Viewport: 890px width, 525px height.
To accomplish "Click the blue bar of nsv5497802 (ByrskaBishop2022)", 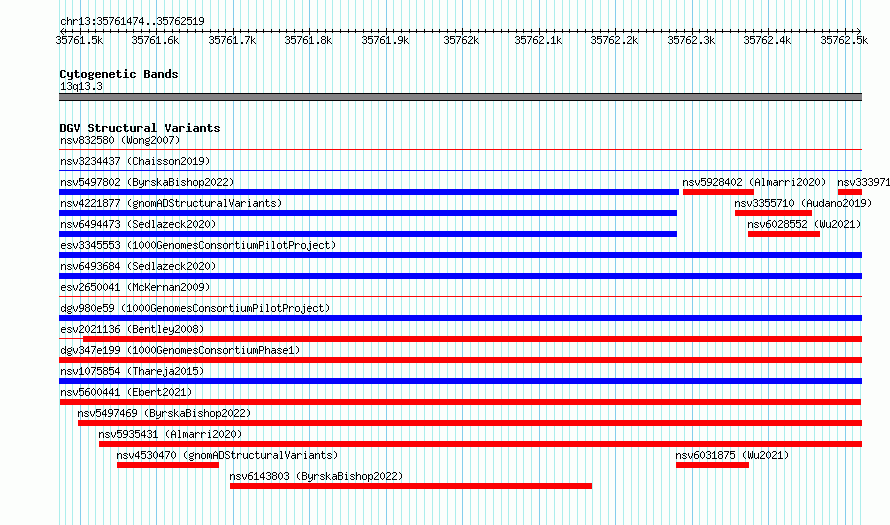I will coord(369,192).
